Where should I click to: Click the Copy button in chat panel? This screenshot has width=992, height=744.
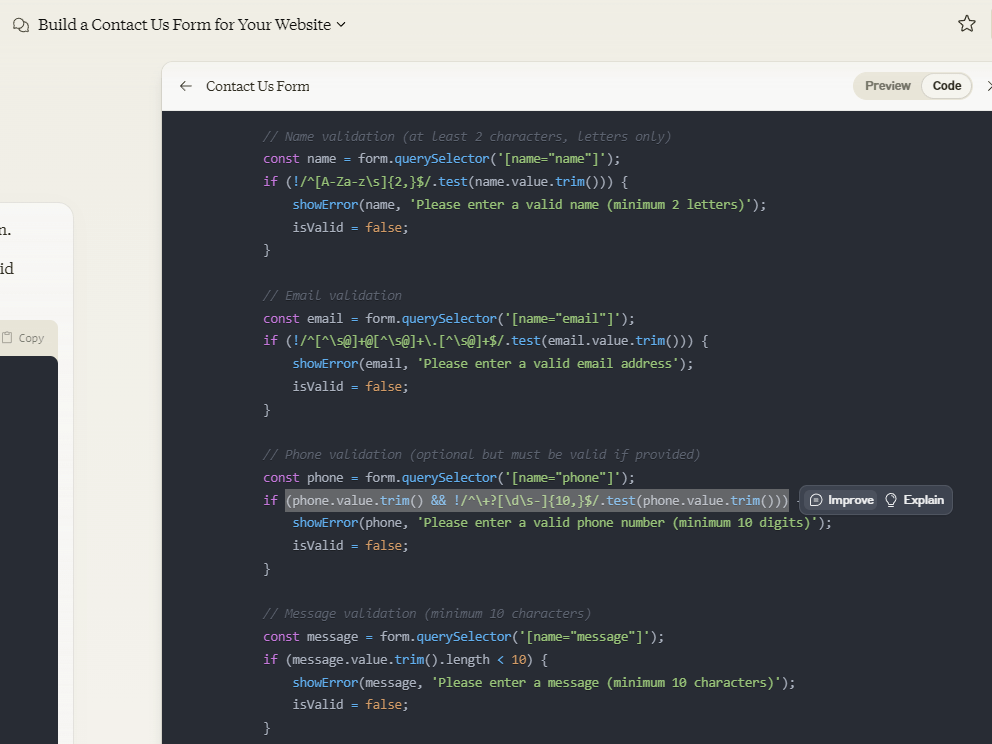pos(23,338)
